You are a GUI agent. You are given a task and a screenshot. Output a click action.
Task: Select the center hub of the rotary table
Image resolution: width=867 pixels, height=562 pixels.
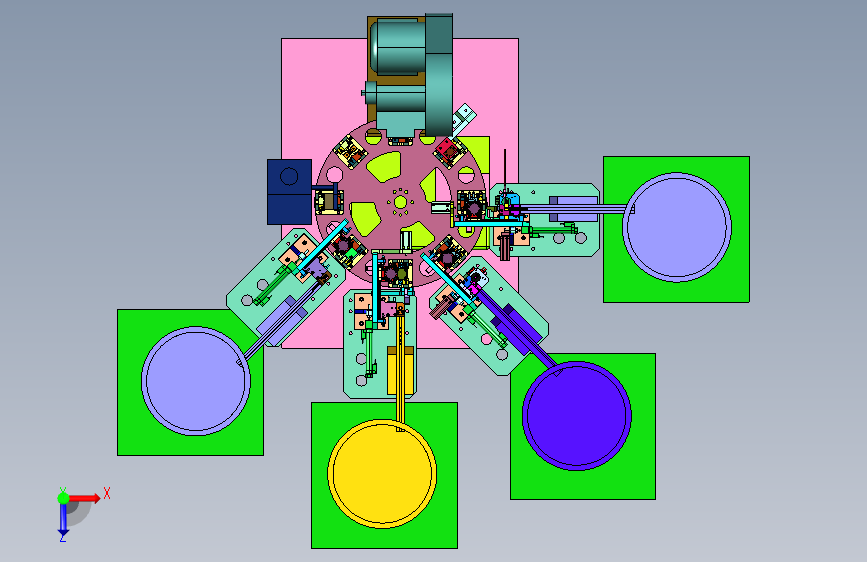[400, 202]
